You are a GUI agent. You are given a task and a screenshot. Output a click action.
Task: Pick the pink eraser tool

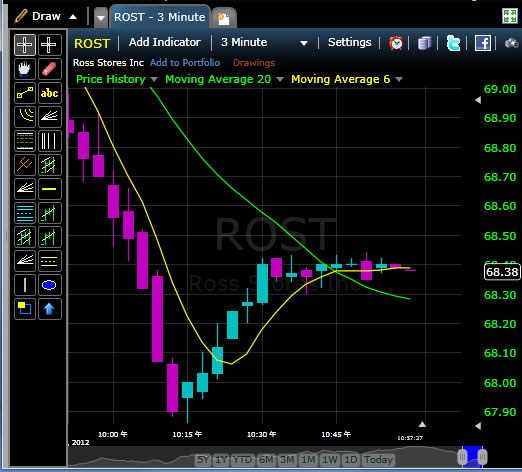point(49,69)
